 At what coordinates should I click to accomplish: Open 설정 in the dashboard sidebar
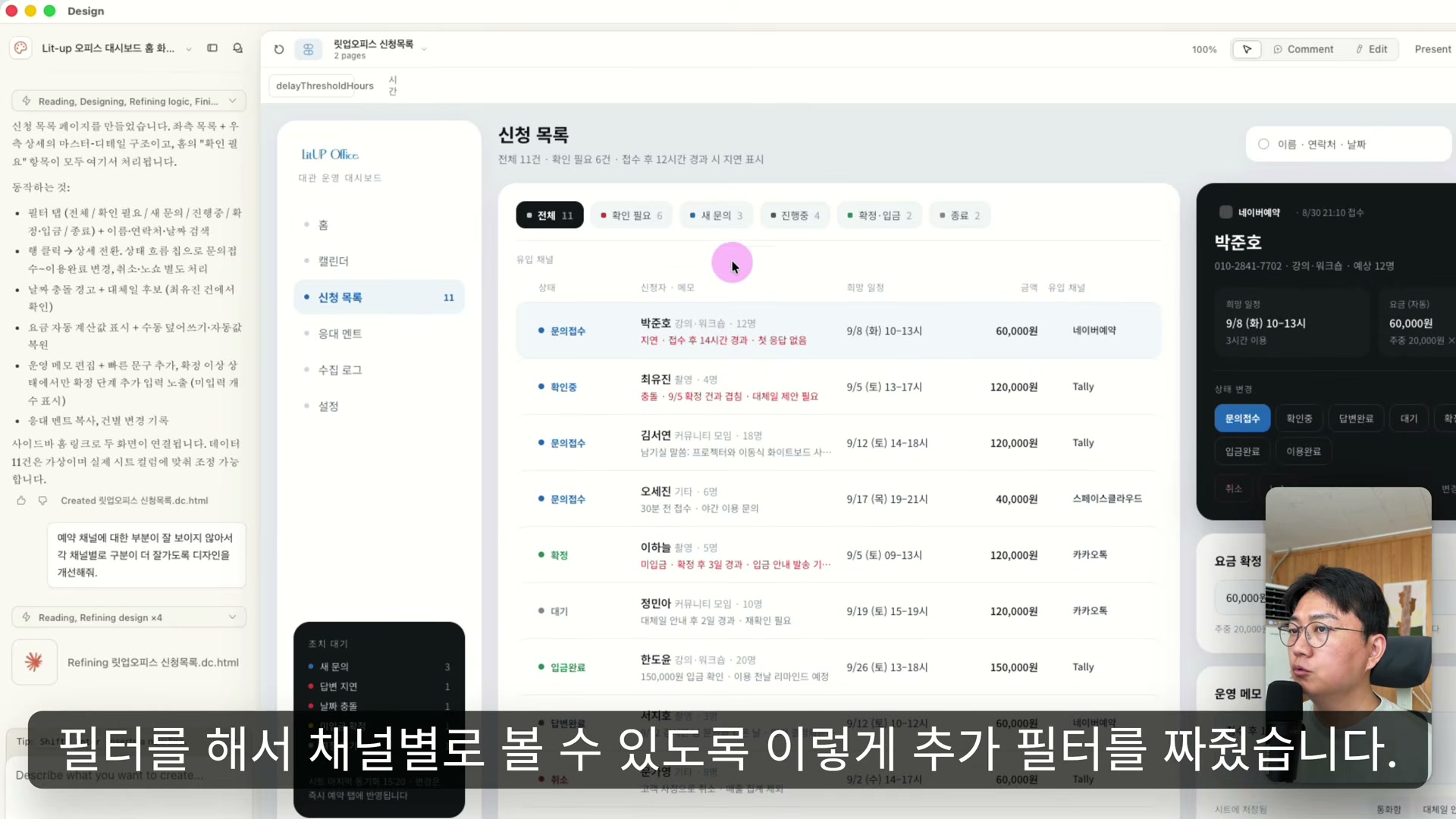[378, 406]
